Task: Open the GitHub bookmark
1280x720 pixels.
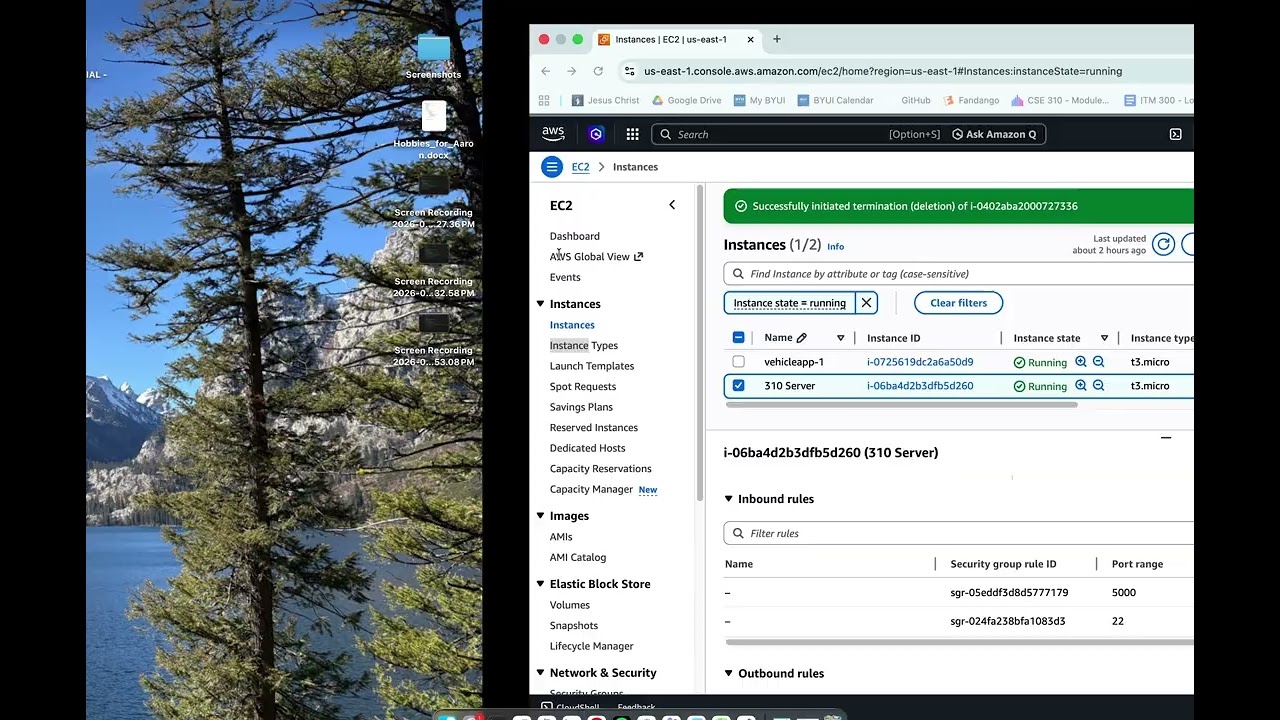Action: pyautogui.click(x=915, y=100)
